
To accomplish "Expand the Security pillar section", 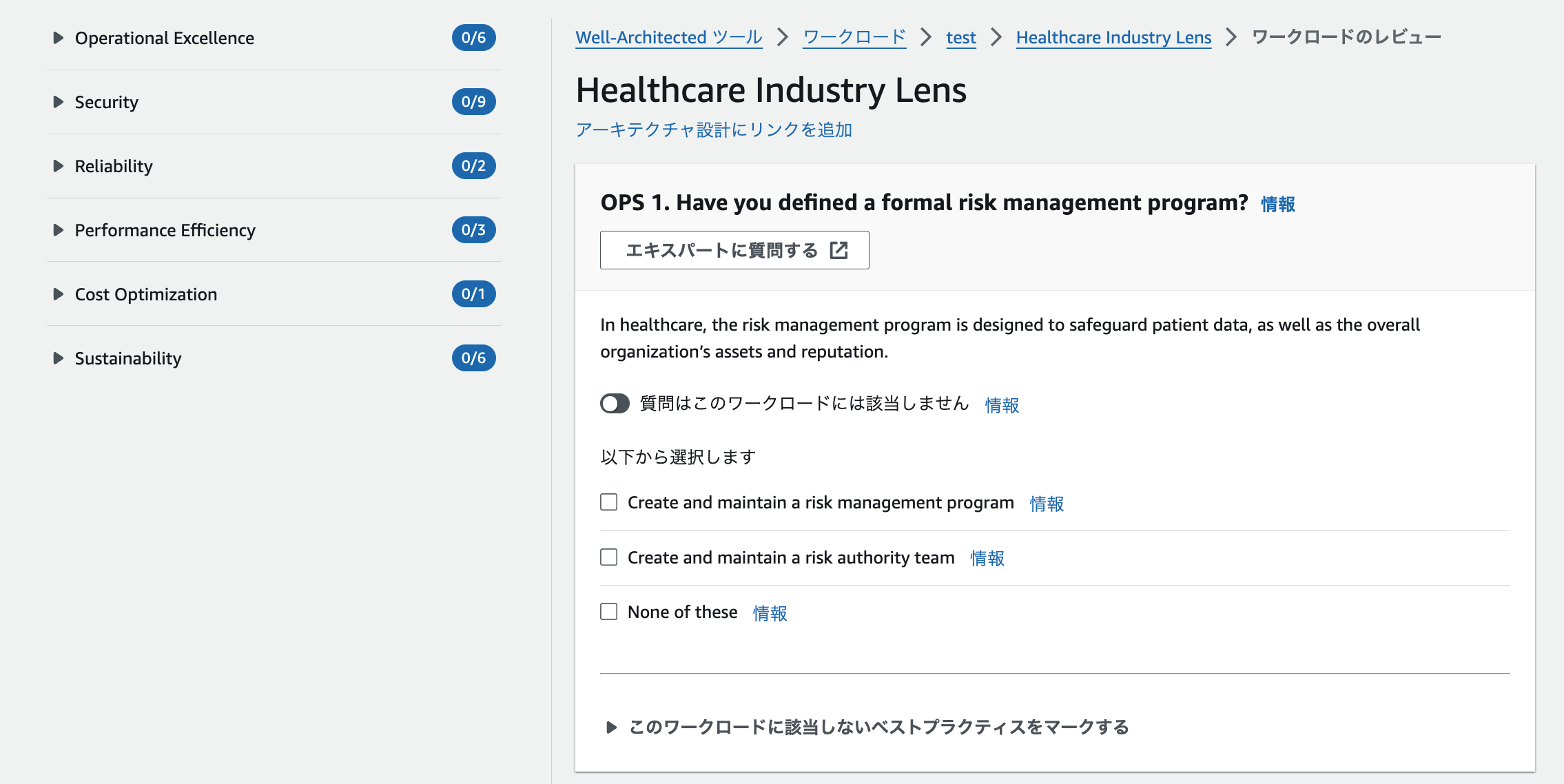I will pyautogui.click(x=59, y=102).
